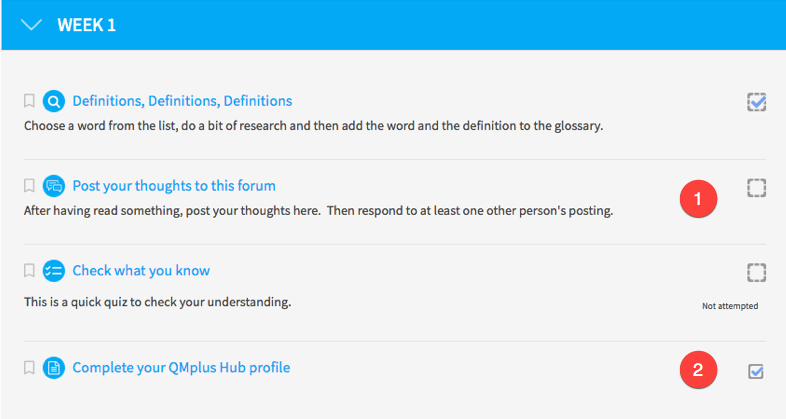Open the Check what you know quiz

pos(141,271)
